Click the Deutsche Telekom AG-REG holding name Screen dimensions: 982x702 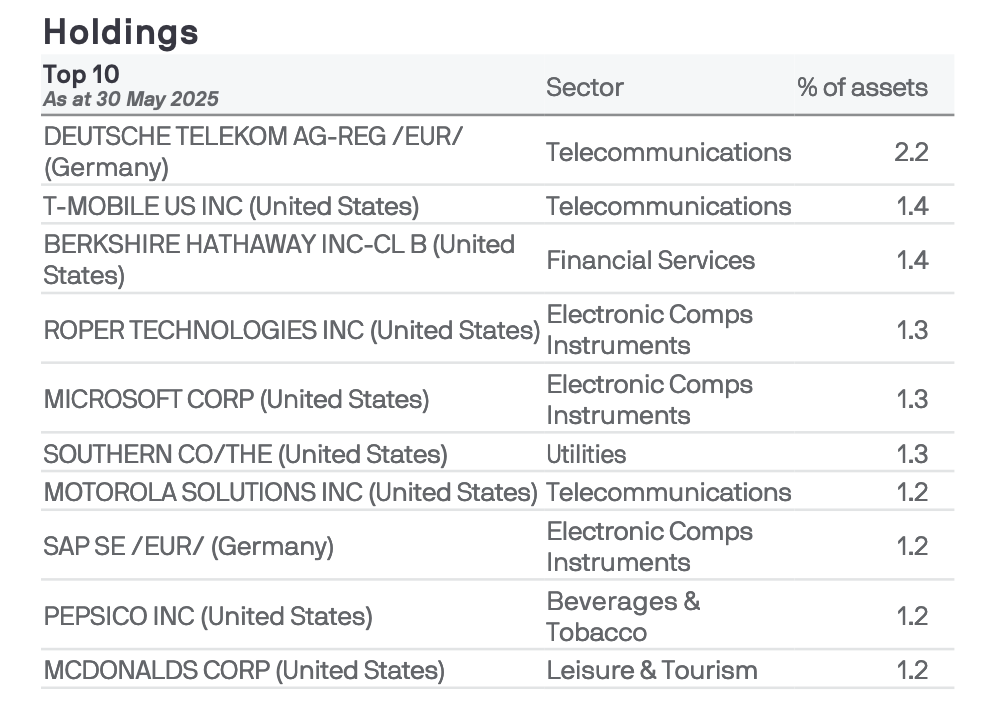(x=253, y=152)
